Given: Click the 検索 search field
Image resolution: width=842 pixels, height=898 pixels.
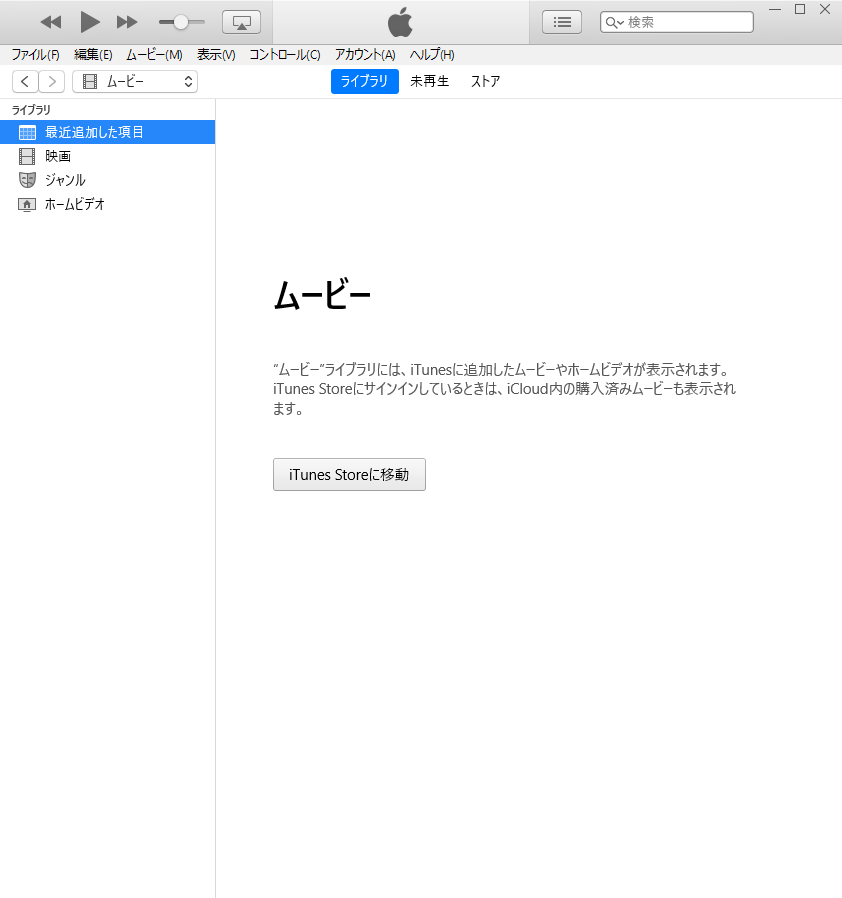Looking at the screenshot, I should click(x=676, y=22).
